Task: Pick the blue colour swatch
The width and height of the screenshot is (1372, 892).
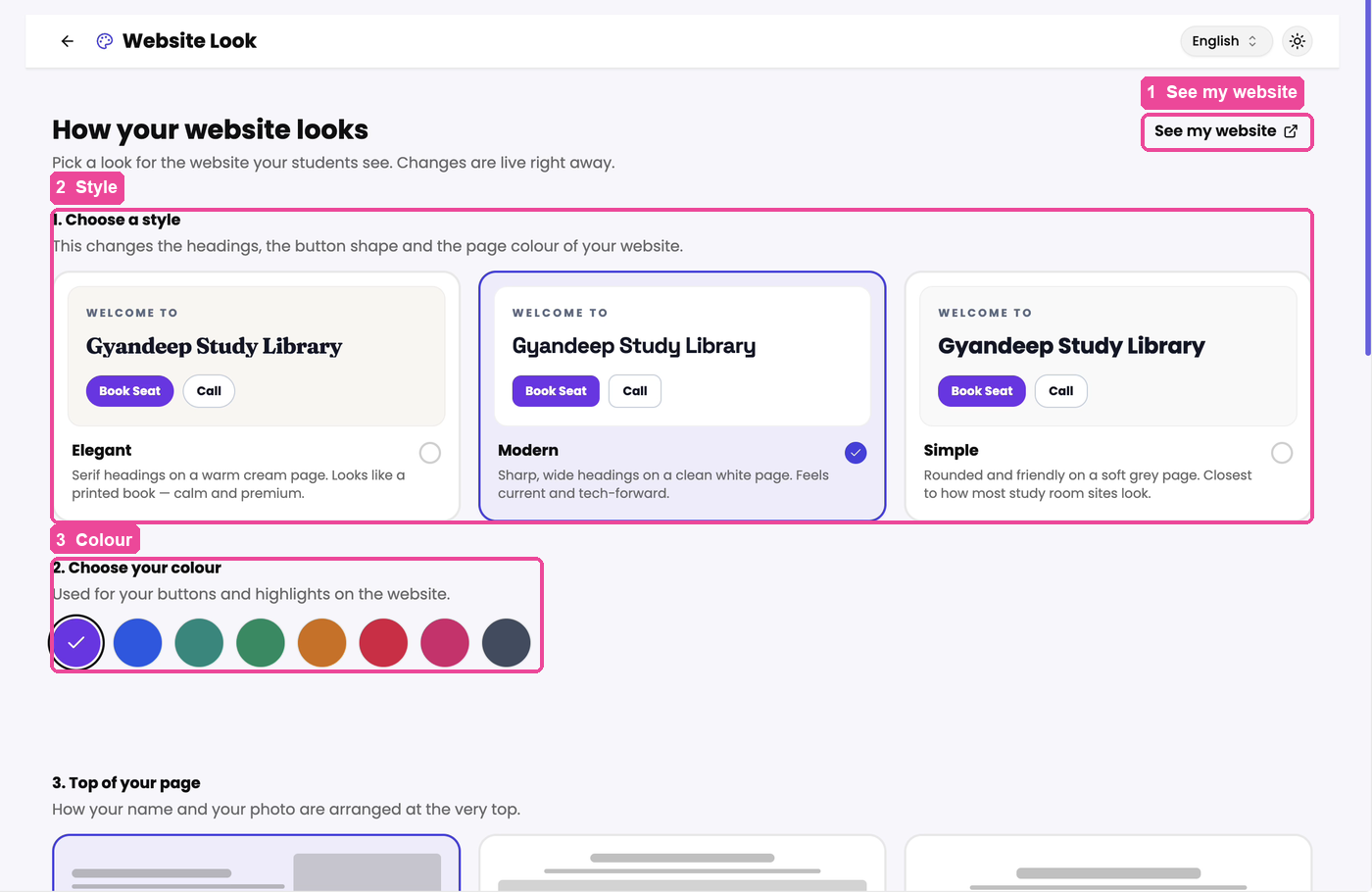Action: coord(138,643)
